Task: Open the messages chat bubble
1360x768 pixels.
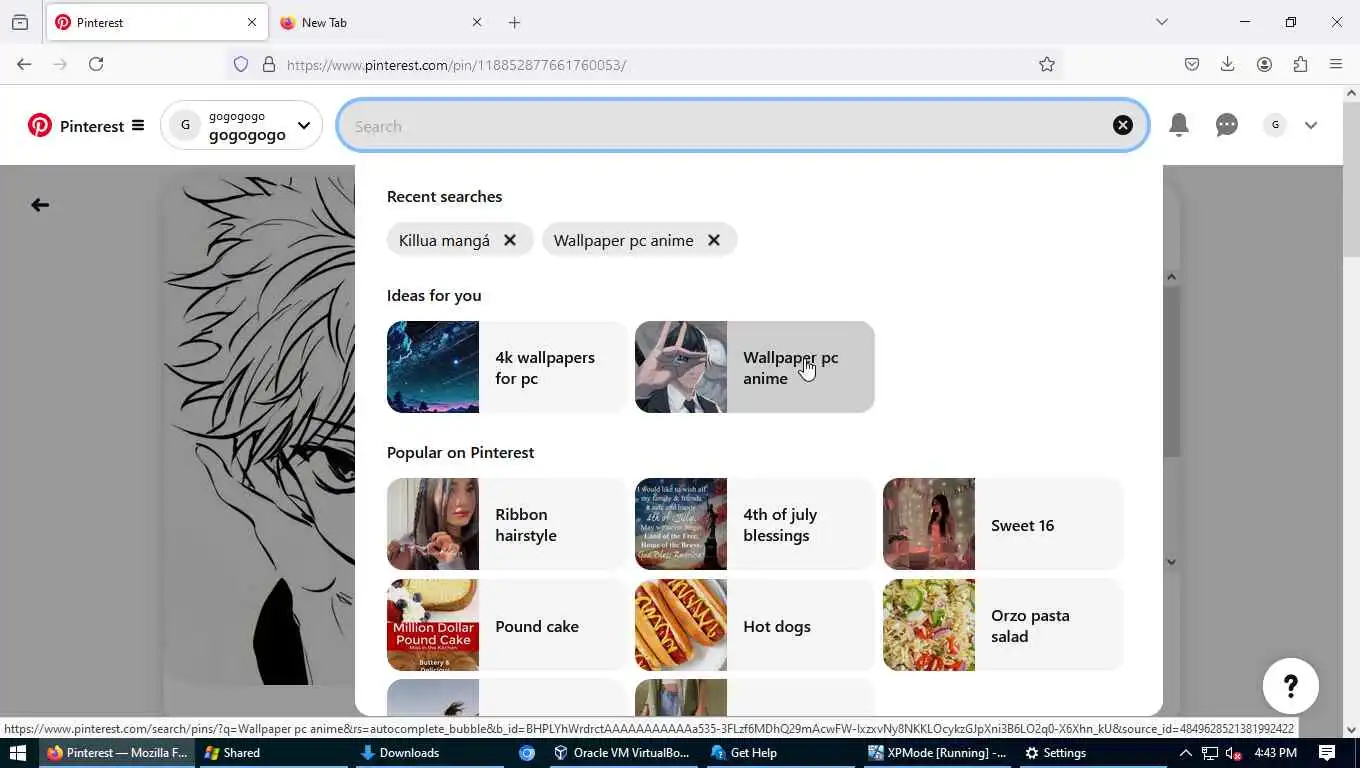Action: (x=1227, y=125)
